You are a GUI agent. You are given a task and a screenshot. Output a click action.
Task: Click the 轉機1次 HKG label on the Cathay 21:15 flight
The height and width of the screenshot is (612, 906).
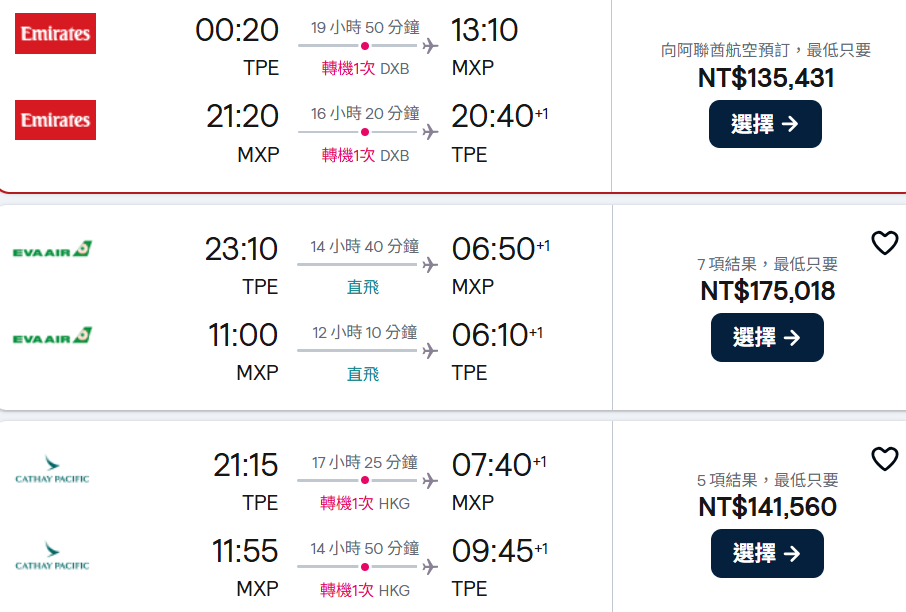tap(365, 504)
